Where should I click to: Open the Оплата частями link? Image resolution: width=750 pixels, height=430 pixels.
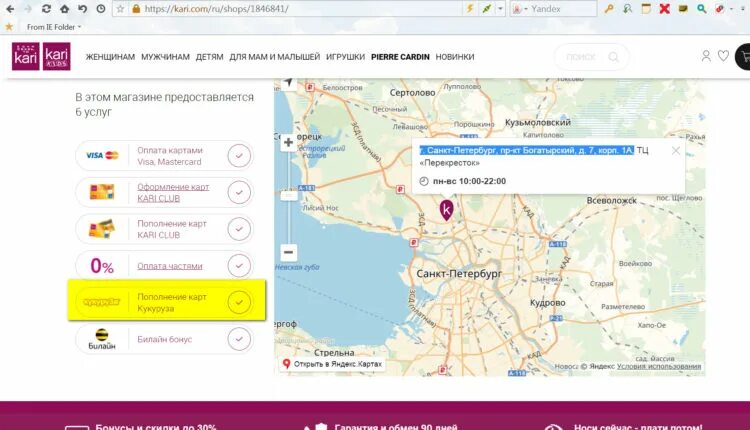click(170, 266)
